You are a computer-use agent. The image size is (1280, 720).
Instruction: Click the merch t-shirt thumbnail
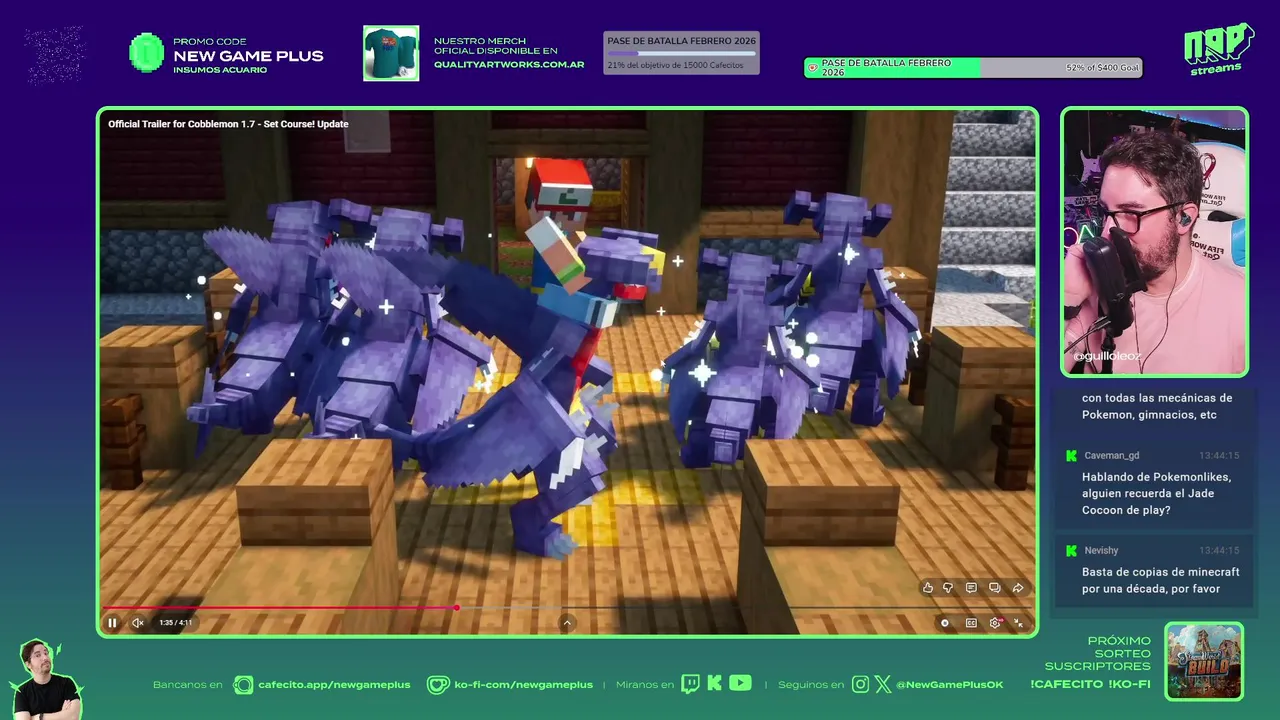(x=391, y=53)
